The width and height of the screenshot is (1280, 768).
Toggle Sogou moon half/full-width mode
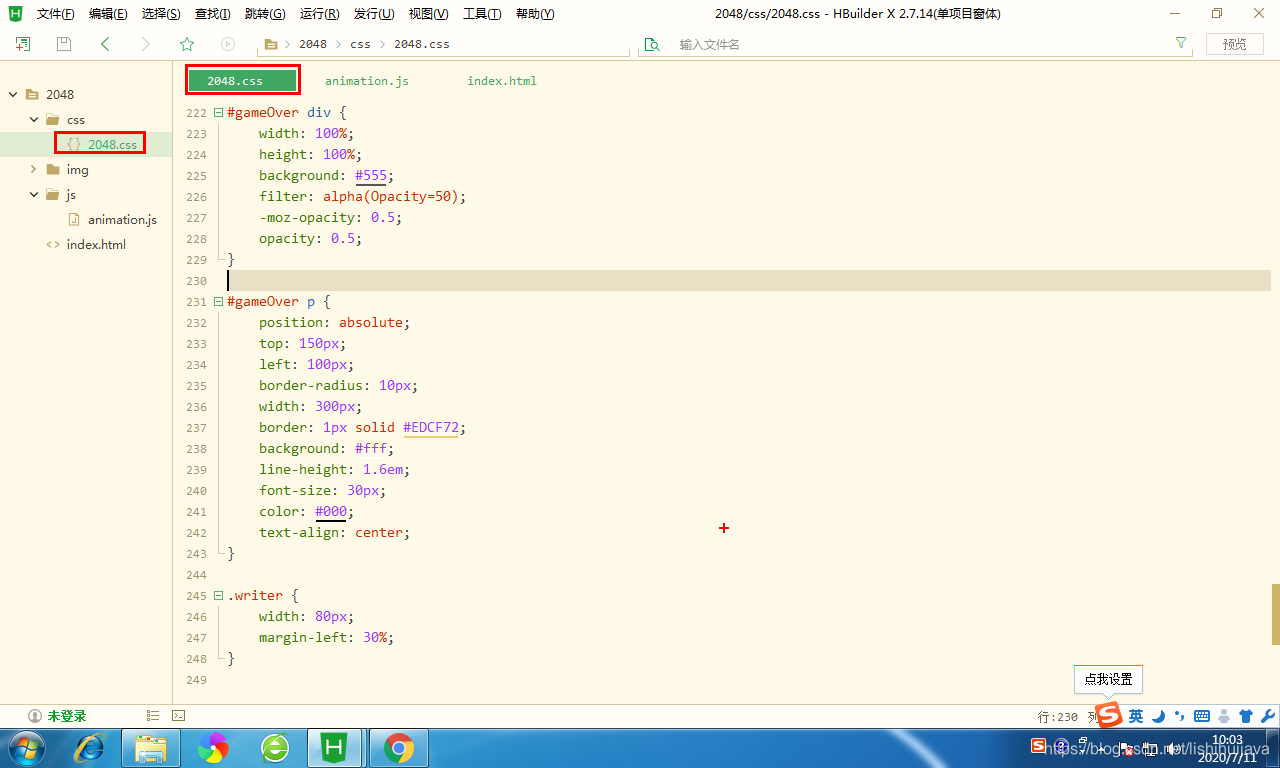(x=1159, y=716)
